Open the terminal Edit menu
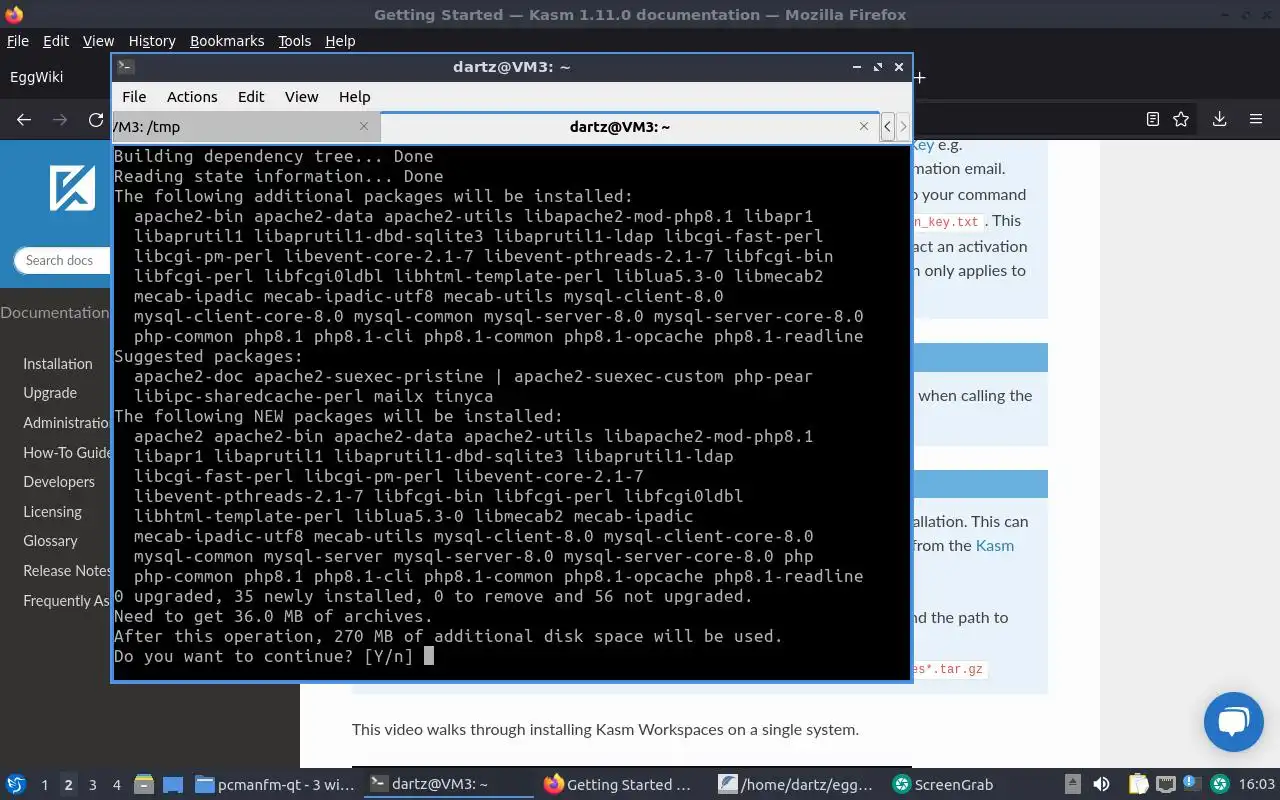 pos(251,97)
